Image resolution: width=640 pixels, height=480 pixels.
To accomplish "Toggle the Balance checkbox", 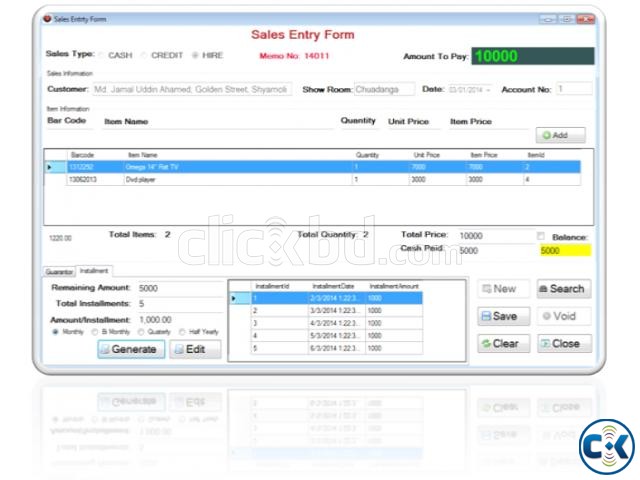I will click(x=541, y=236).
